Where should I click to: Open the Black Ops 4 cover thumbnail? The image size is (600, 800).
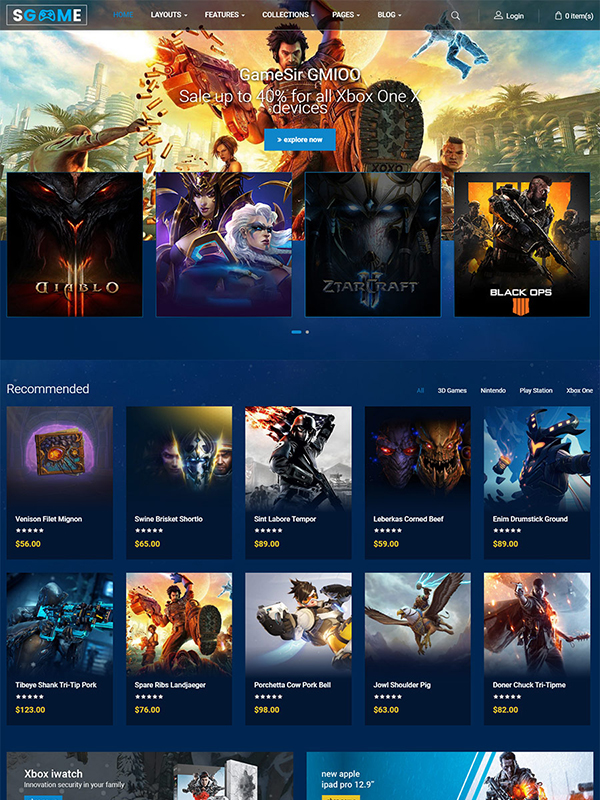coord(521,245)
